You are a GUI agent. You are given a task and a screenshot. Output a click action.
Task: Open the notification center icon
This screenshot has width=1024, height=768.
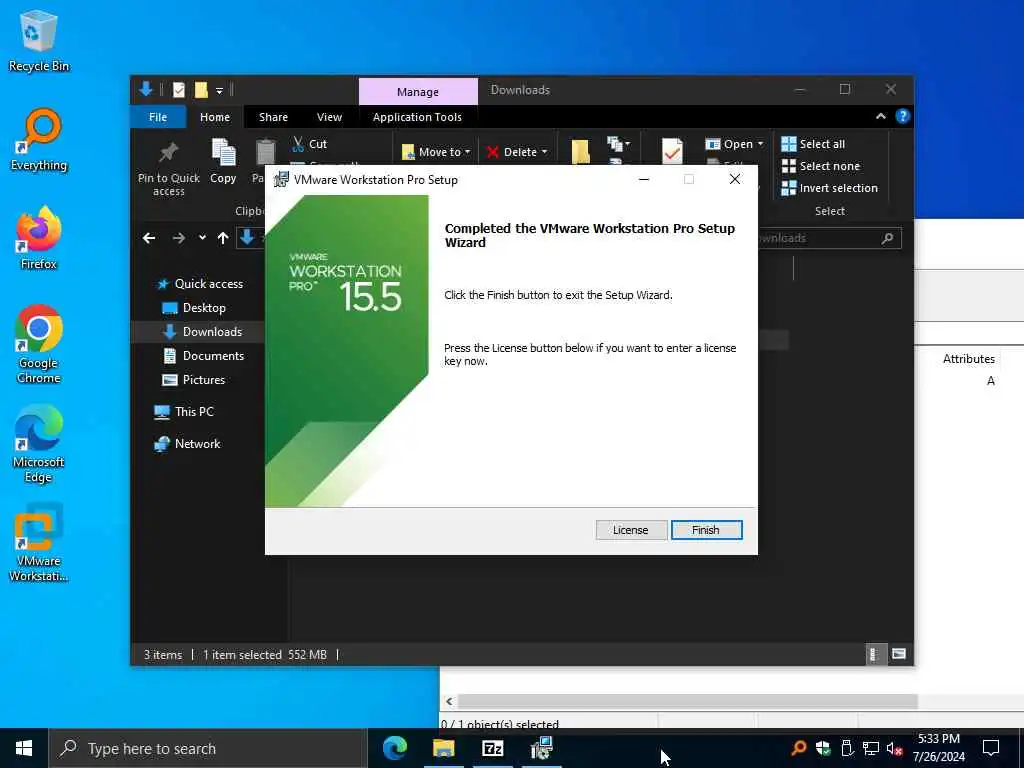[991, 748]
